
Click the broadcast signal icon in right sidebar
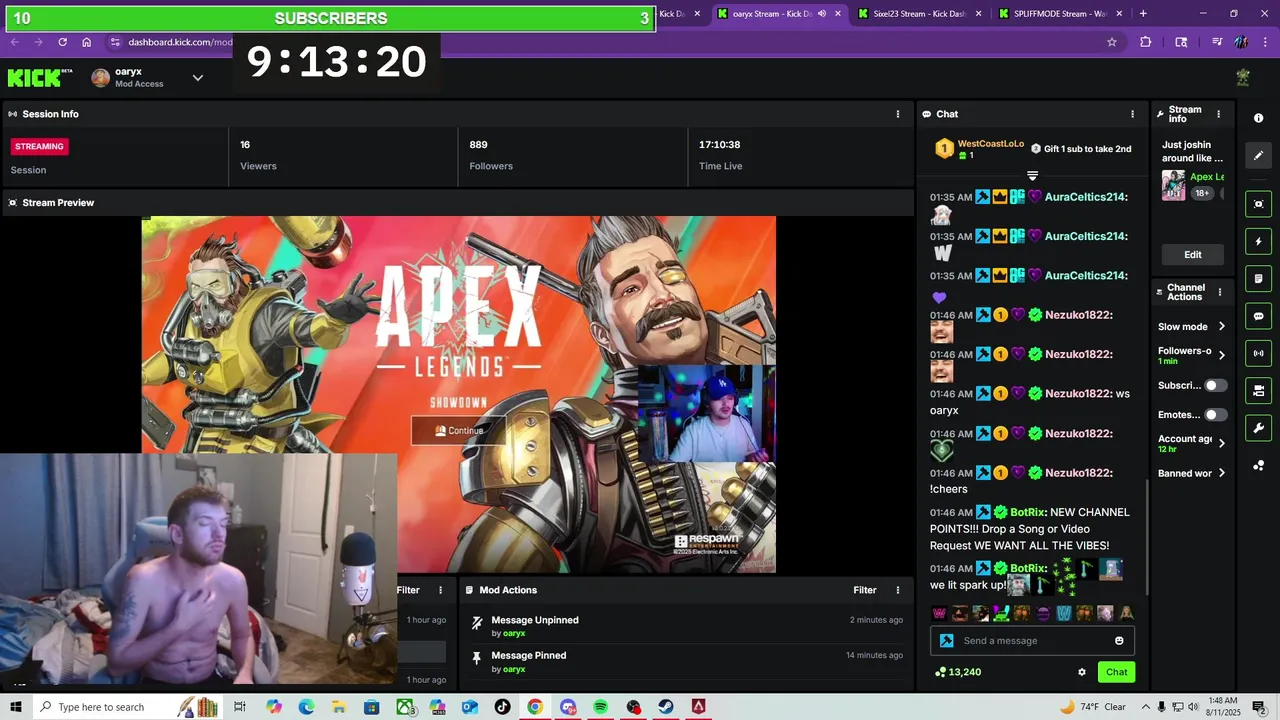tap(1258, 353)
